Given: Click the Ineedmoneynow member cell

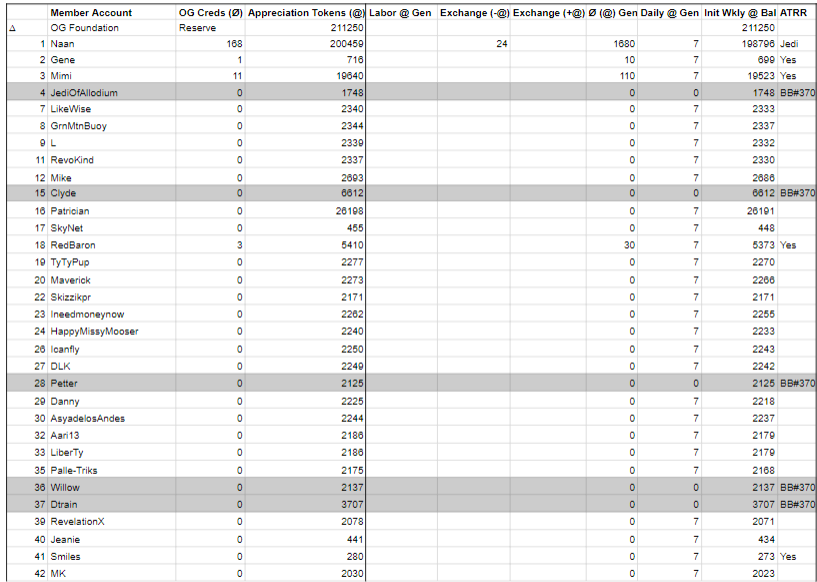Looking at the screenshot, I should pyautogui.click(x=112, y=314).
